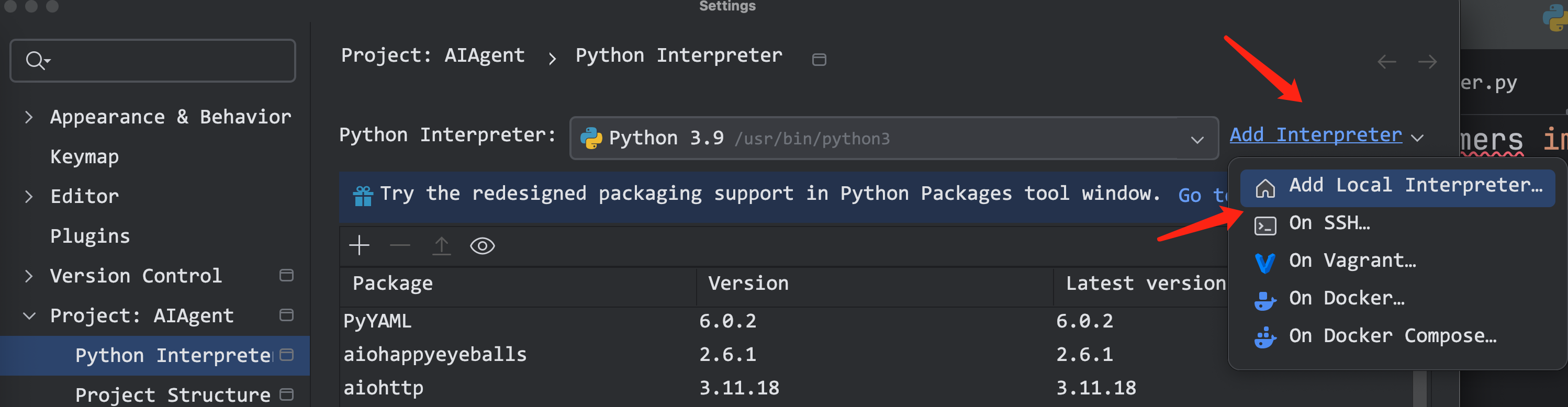The image size is (1568, 407).
Task: Select On SSH interpreter option
Action: 1329,223
